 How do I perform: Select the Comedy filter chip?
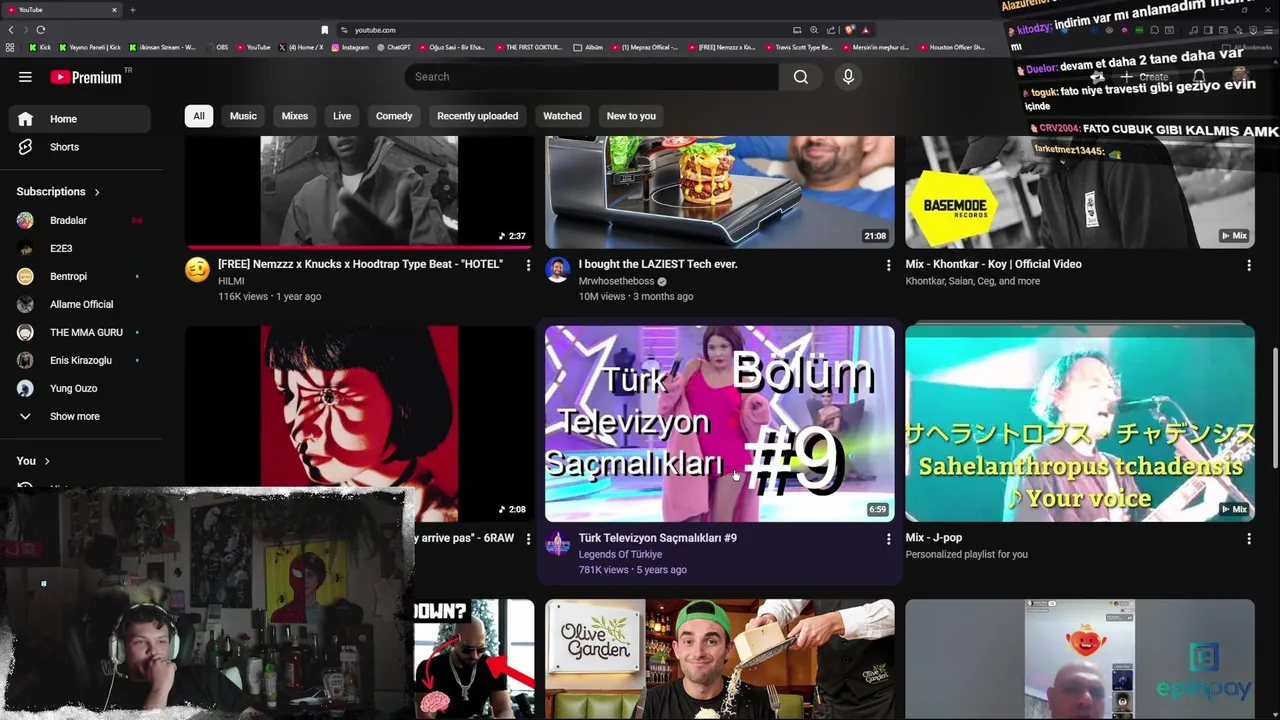tap(394, 116)
